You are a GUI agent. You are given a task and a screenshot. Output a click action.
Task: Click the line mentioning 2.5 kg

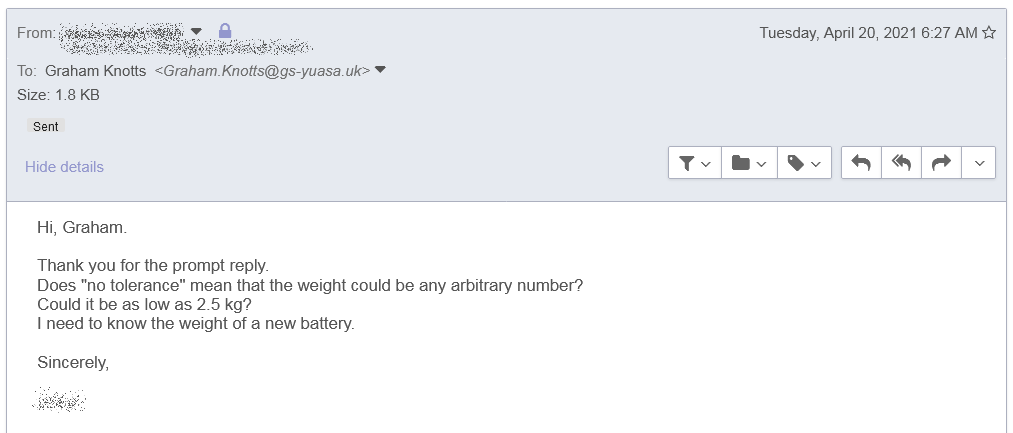144,304
